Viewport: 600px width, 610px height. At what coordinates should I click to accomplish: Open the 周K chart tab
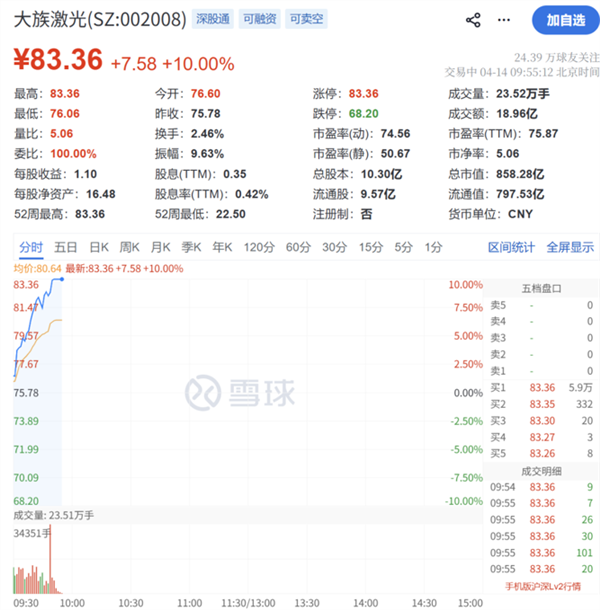click(130, 247)
